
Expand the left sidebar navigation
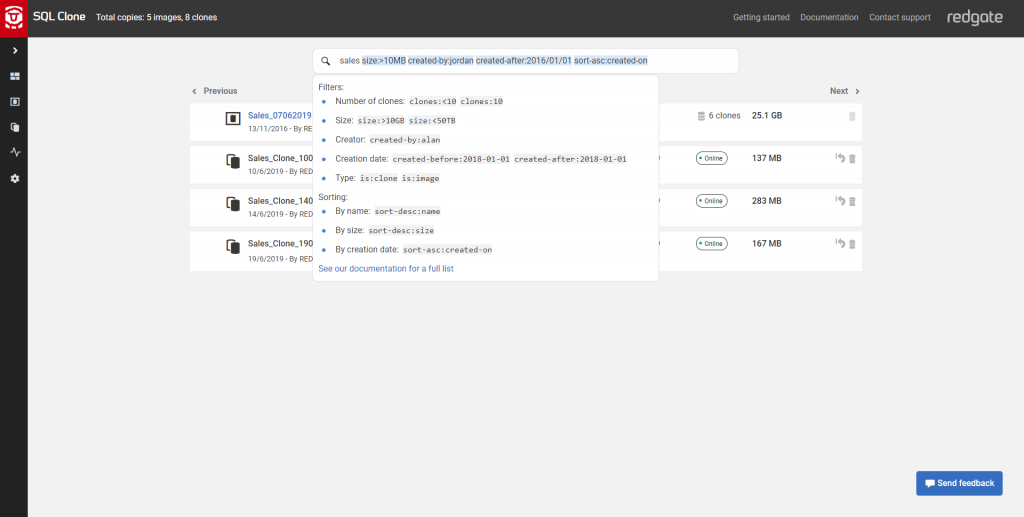click(x=14, y=50)
